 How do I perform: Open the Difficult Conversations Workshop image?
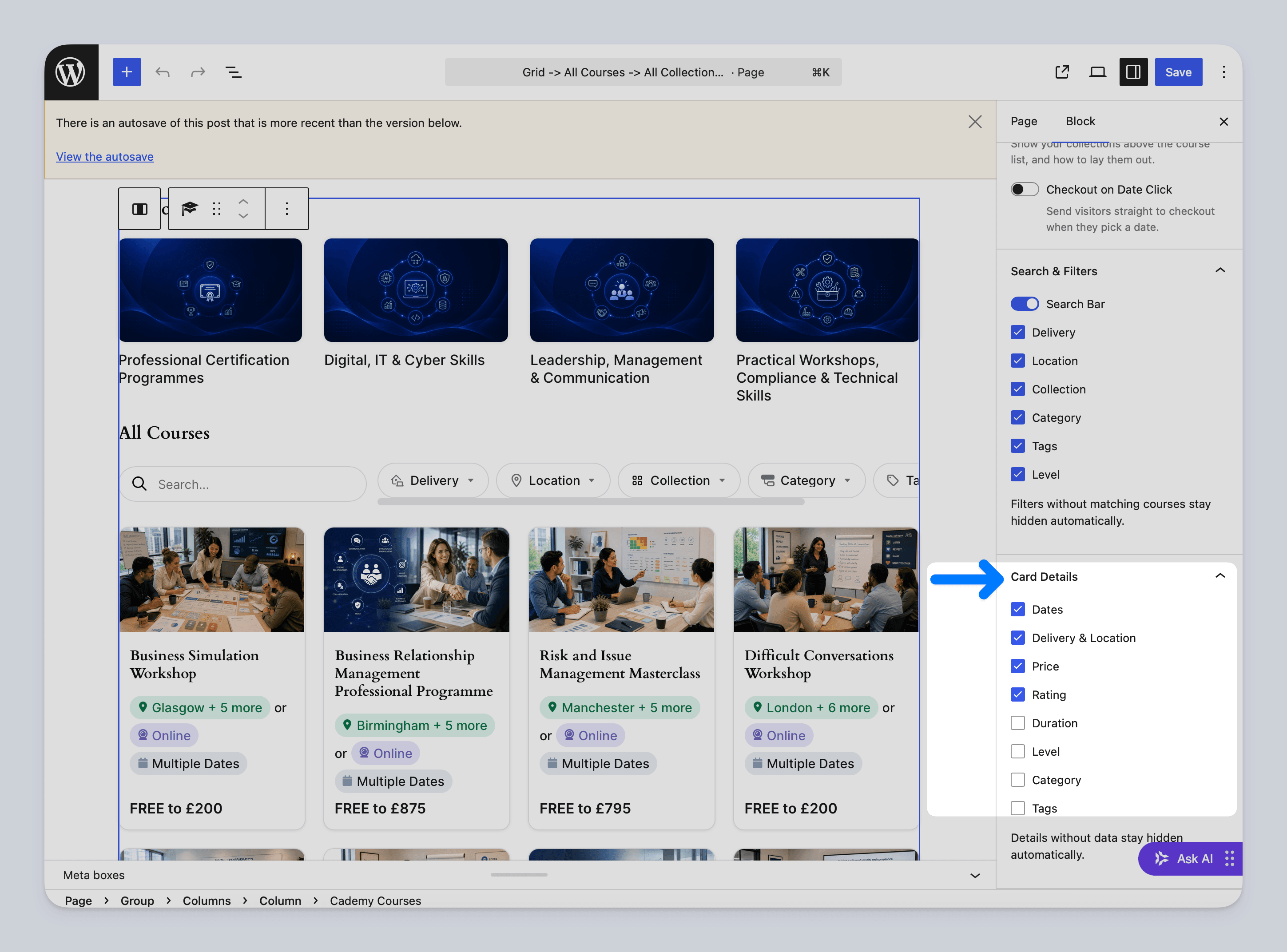coord(826,580)
